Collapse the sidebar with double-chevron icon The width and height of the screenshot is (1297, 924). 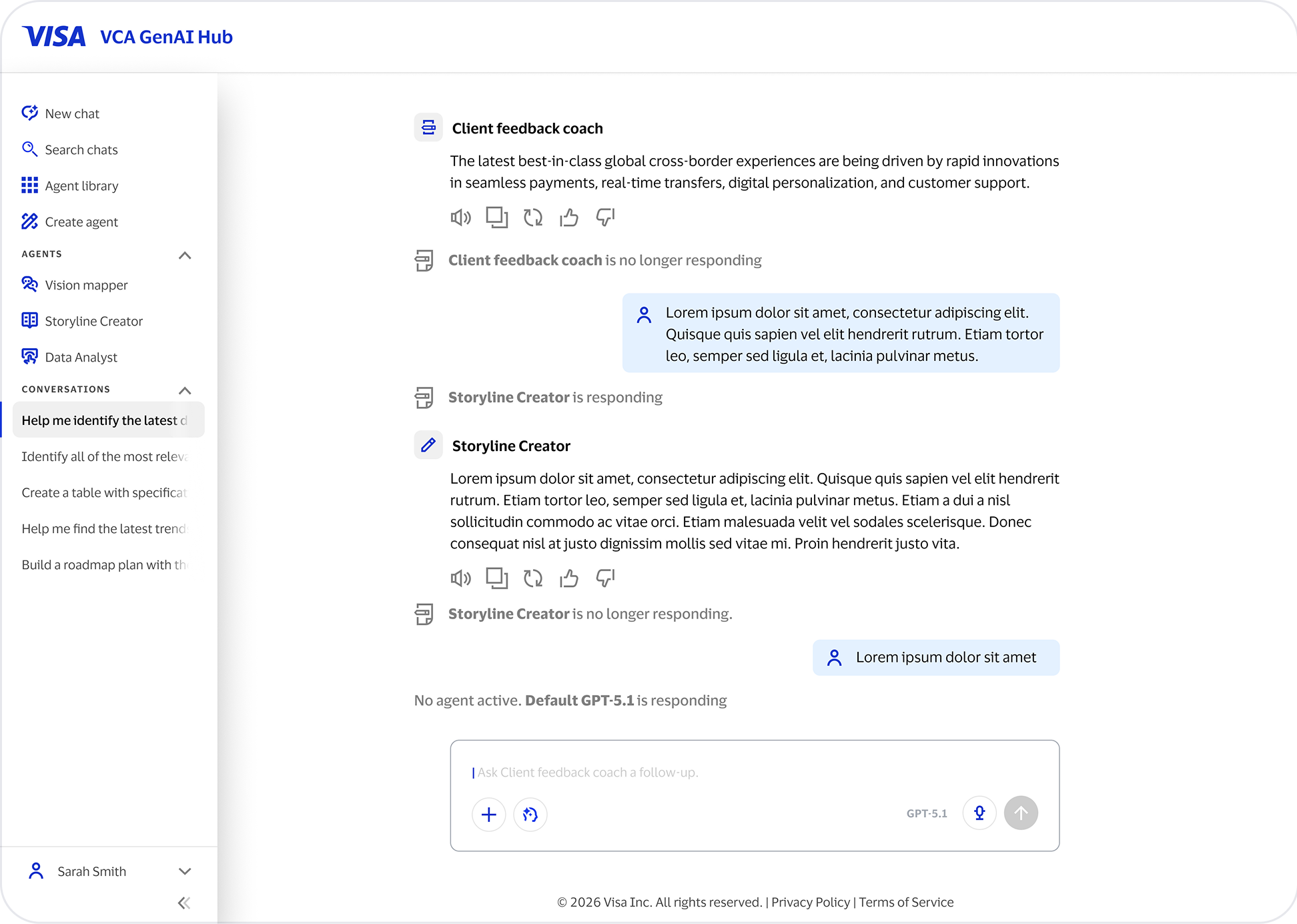pyautogui.click(x=184, y=903)
